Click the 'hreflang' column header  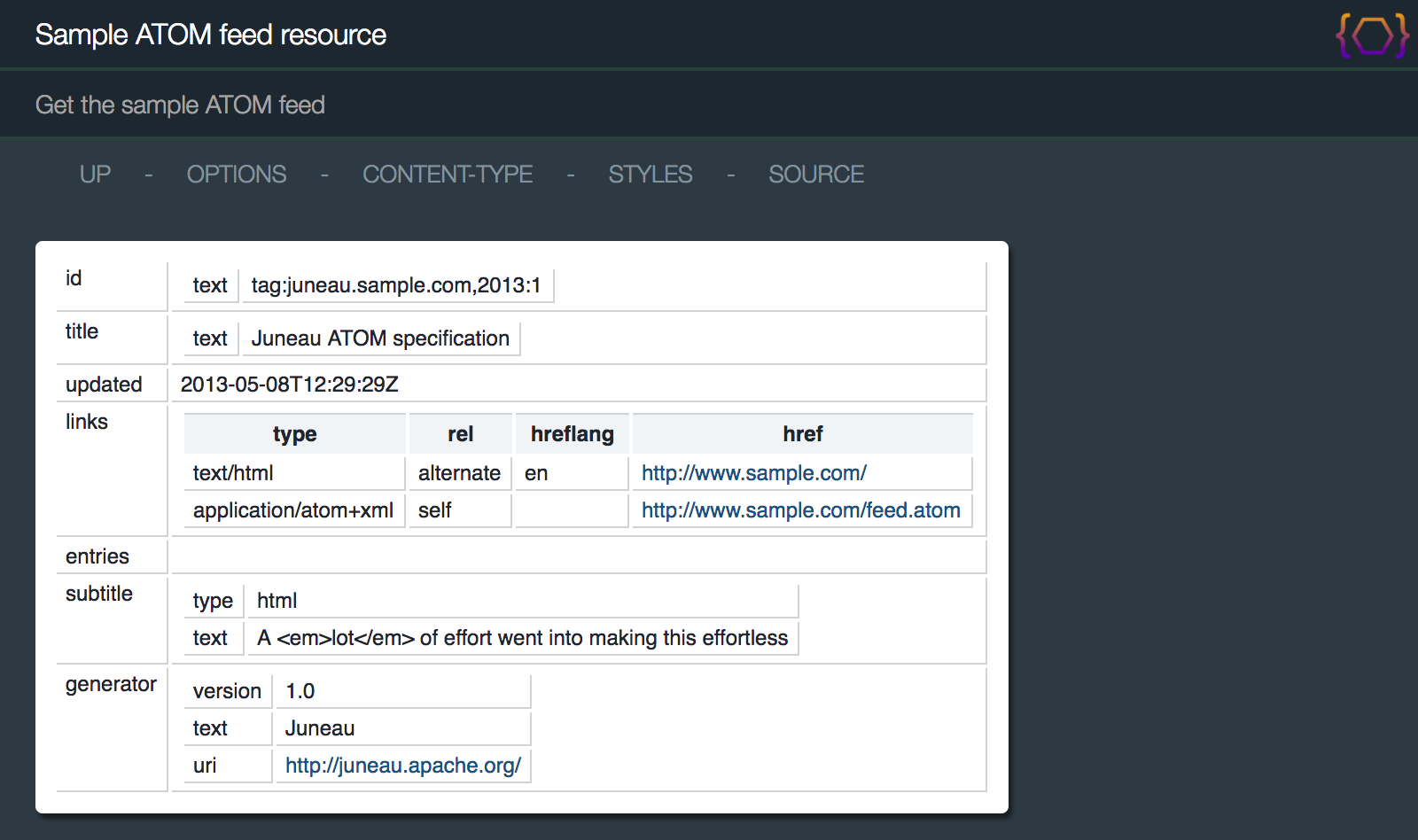[572, 434]
